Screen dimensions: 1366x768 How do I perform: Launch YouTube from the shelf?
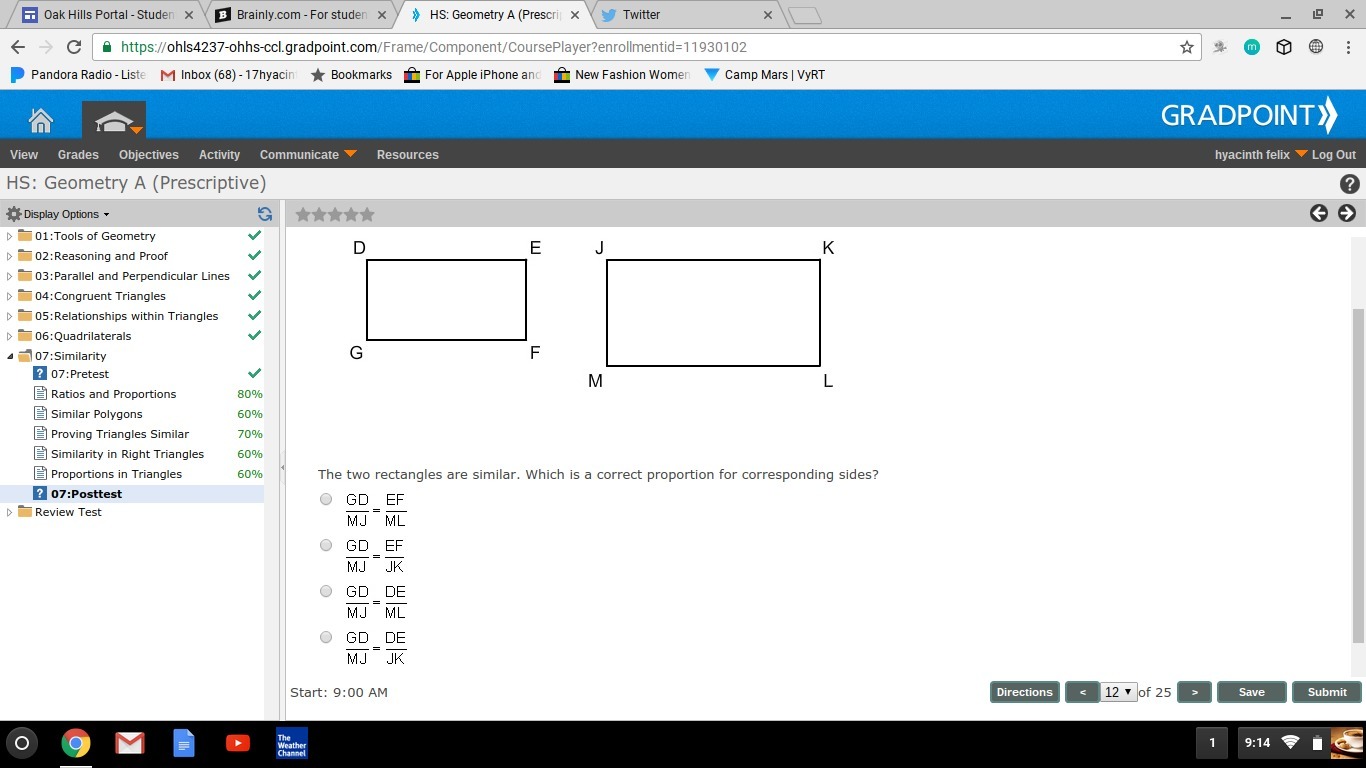pyautogui.click(x=238, y=743)
